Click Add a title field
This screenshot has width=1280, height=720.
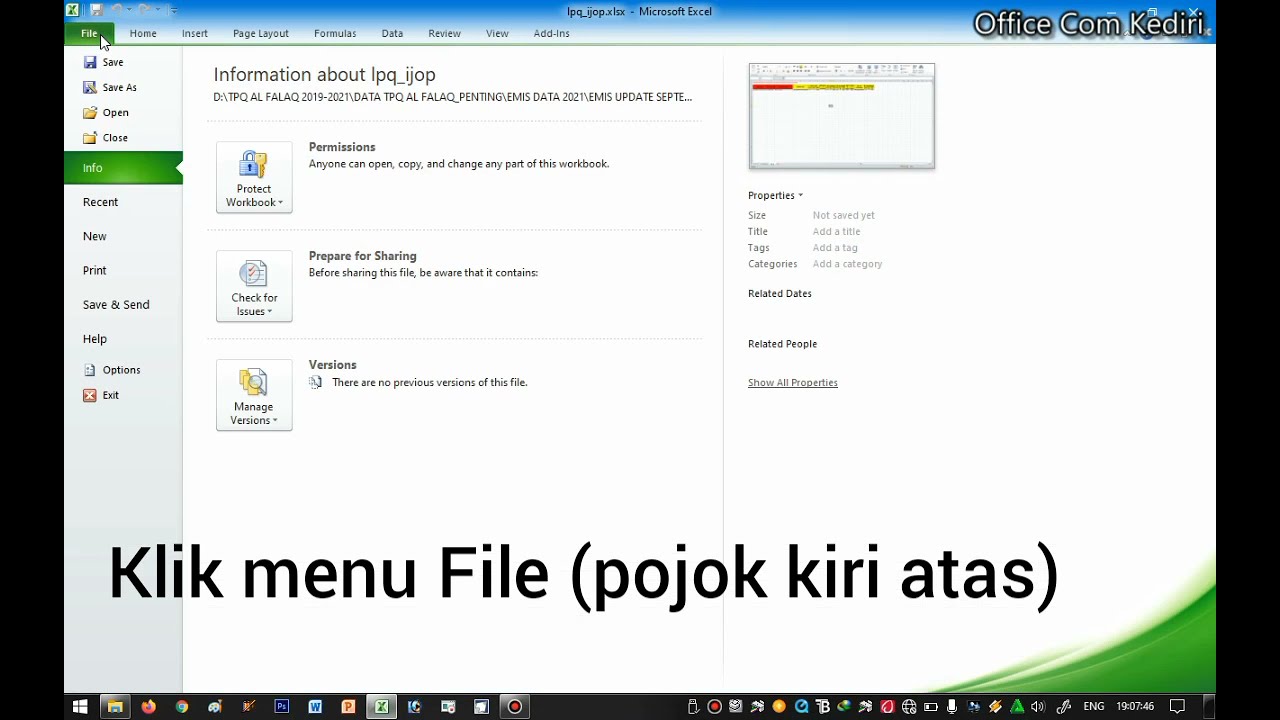click(x=836, y=231)
